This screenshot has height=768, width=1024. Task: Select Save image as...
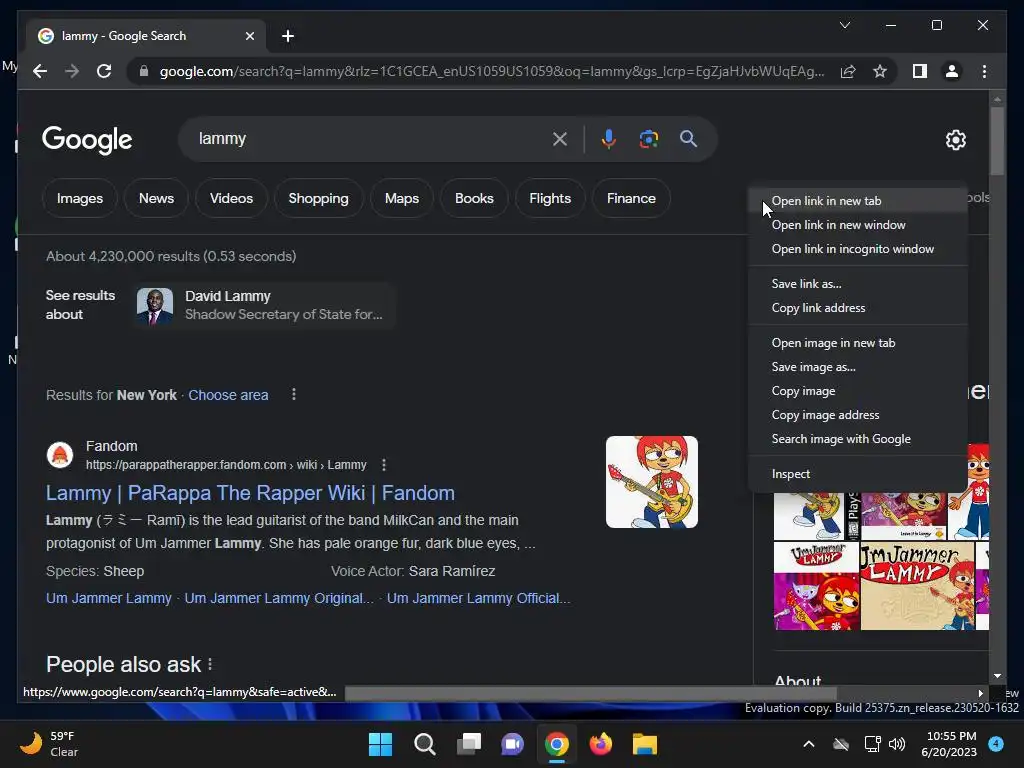click(x=857, y=367)
